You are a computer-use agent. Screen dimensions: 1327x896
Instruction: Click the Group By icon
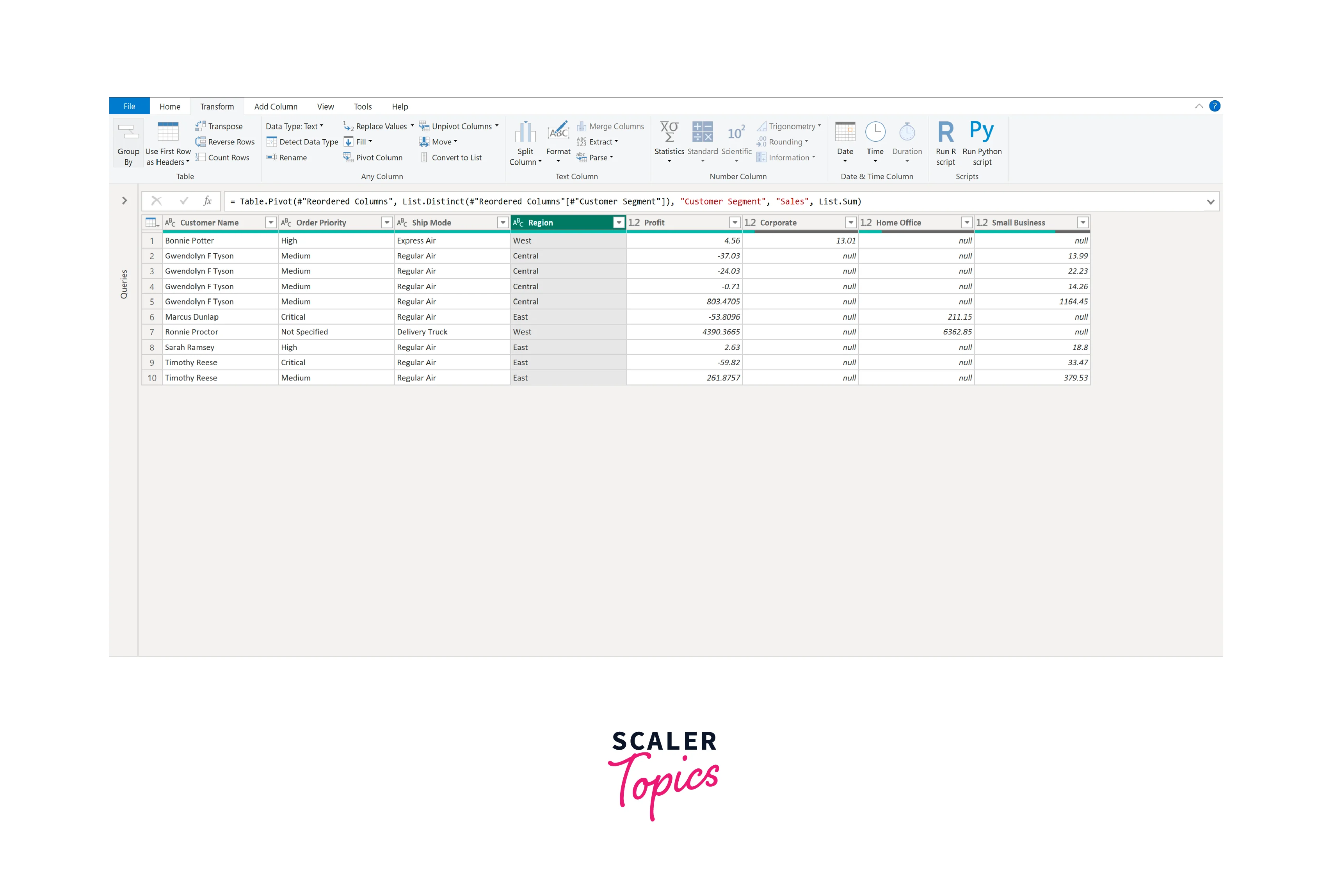point(128,132)
